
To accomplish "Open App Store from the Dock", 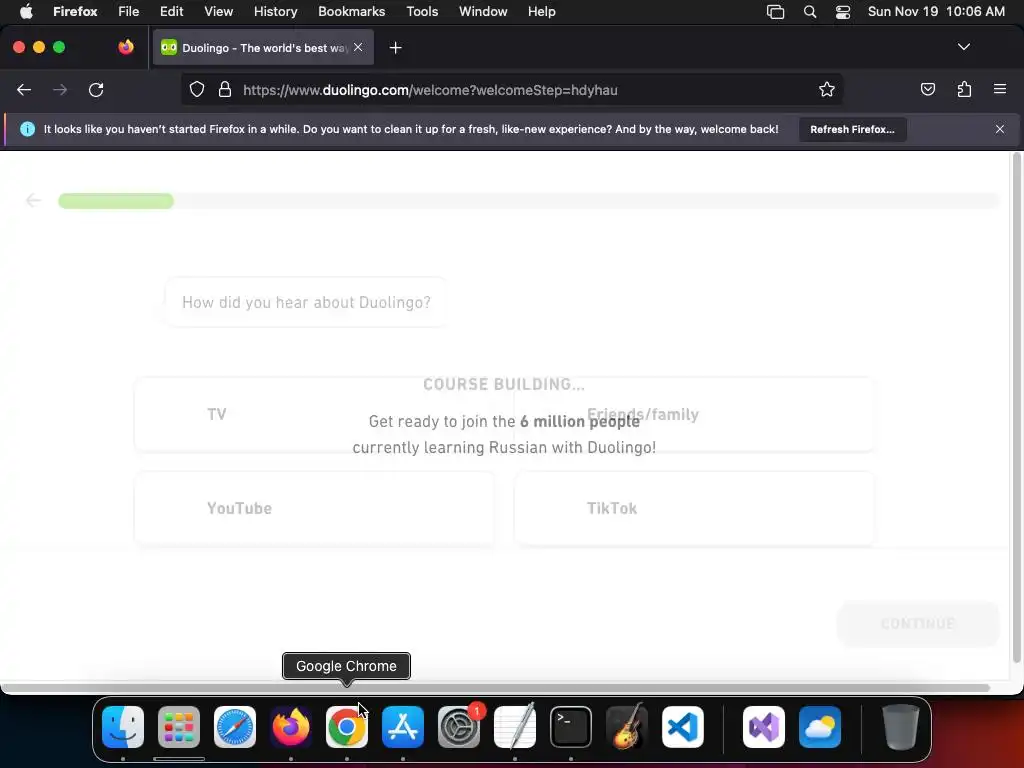I will (403, 727).
